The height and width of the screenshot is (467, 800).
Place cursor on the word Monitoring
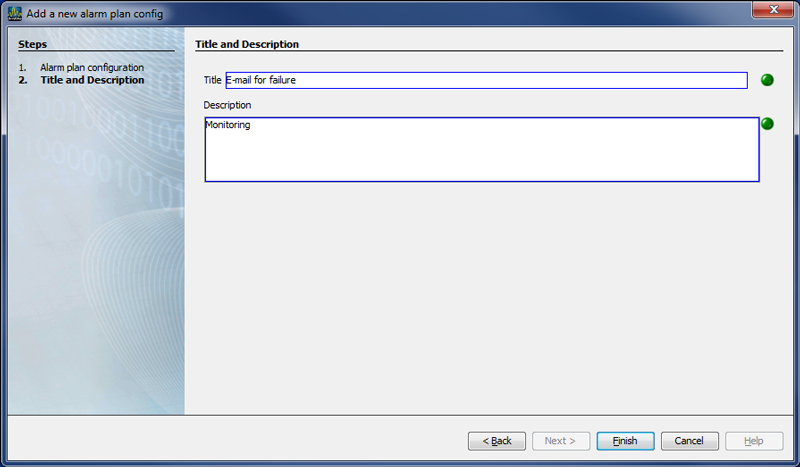228,126
